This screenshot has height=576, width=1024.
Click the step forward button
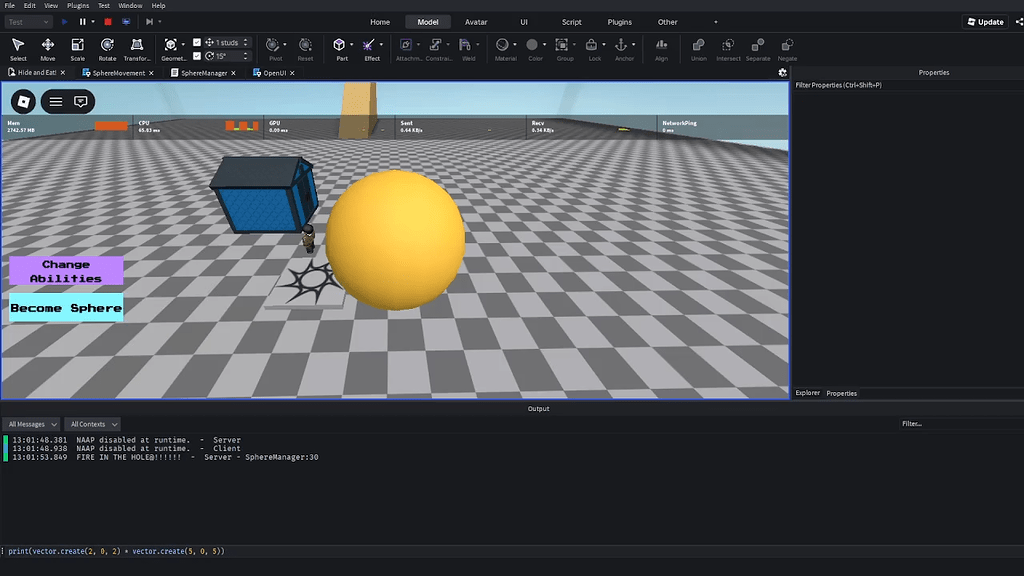pyautogui.click(x=149, y=22)
